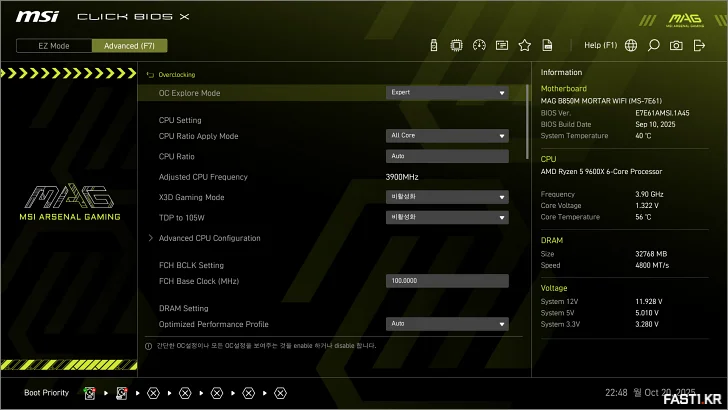
Task: Click the Adjusted CPU Frequency 3900MHz value
Action: pos(402,177)
